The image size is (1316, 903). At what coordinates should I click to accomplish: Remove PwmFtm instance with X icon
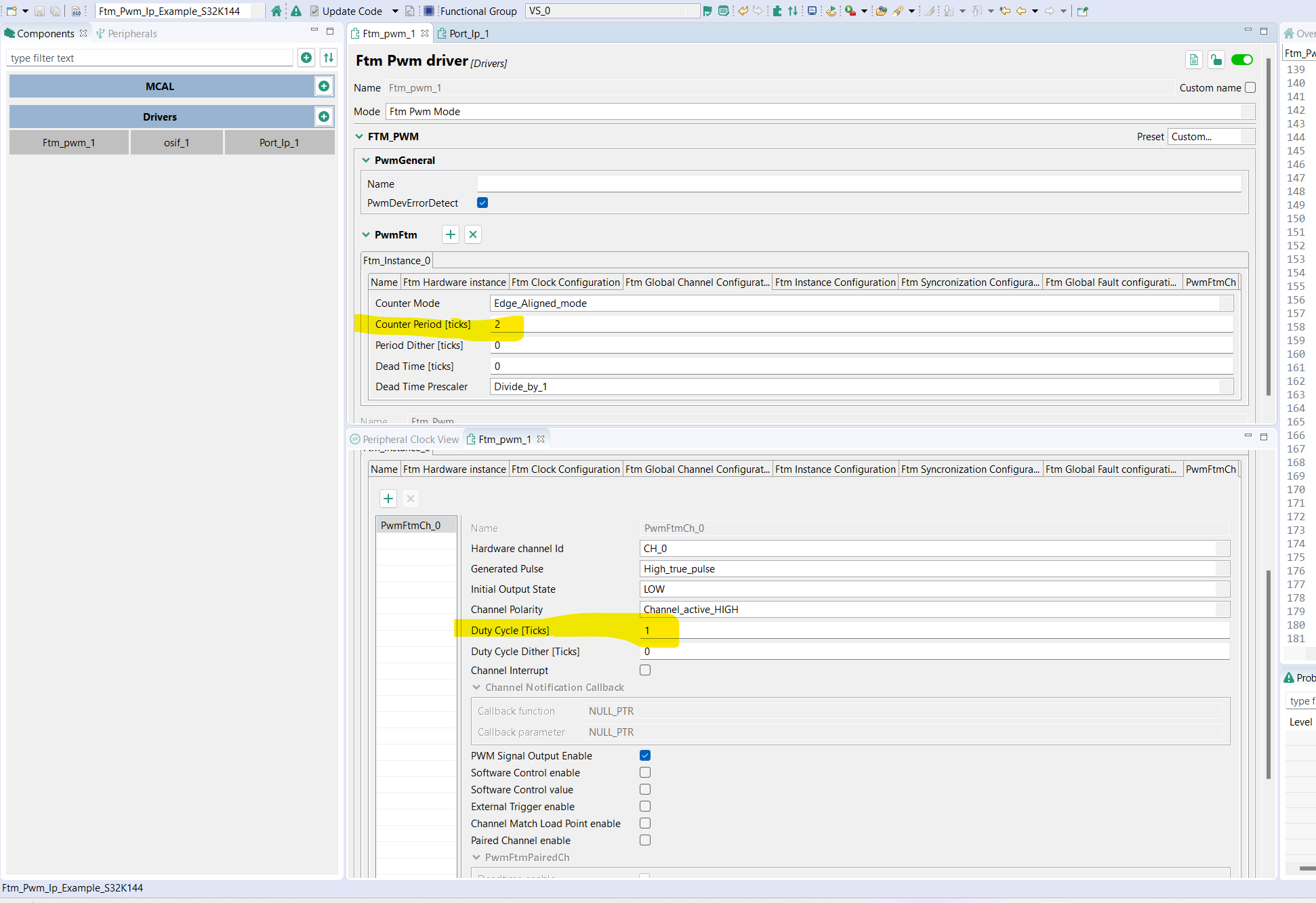[x=473, y=234]
